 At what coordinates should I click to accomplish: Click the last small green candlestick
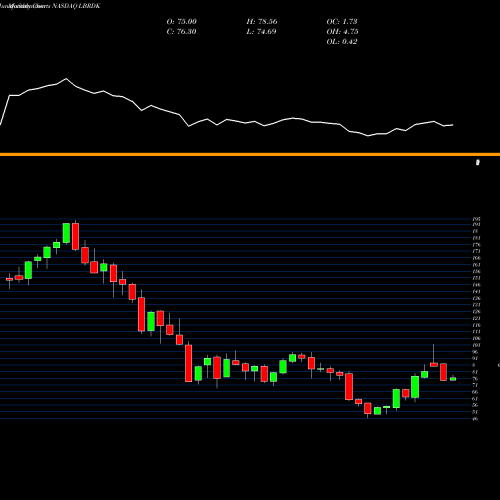point(453,379)
